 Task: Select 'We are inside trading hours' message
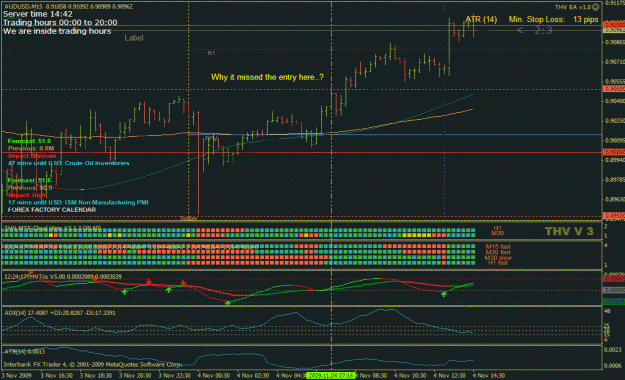(57, 31)
